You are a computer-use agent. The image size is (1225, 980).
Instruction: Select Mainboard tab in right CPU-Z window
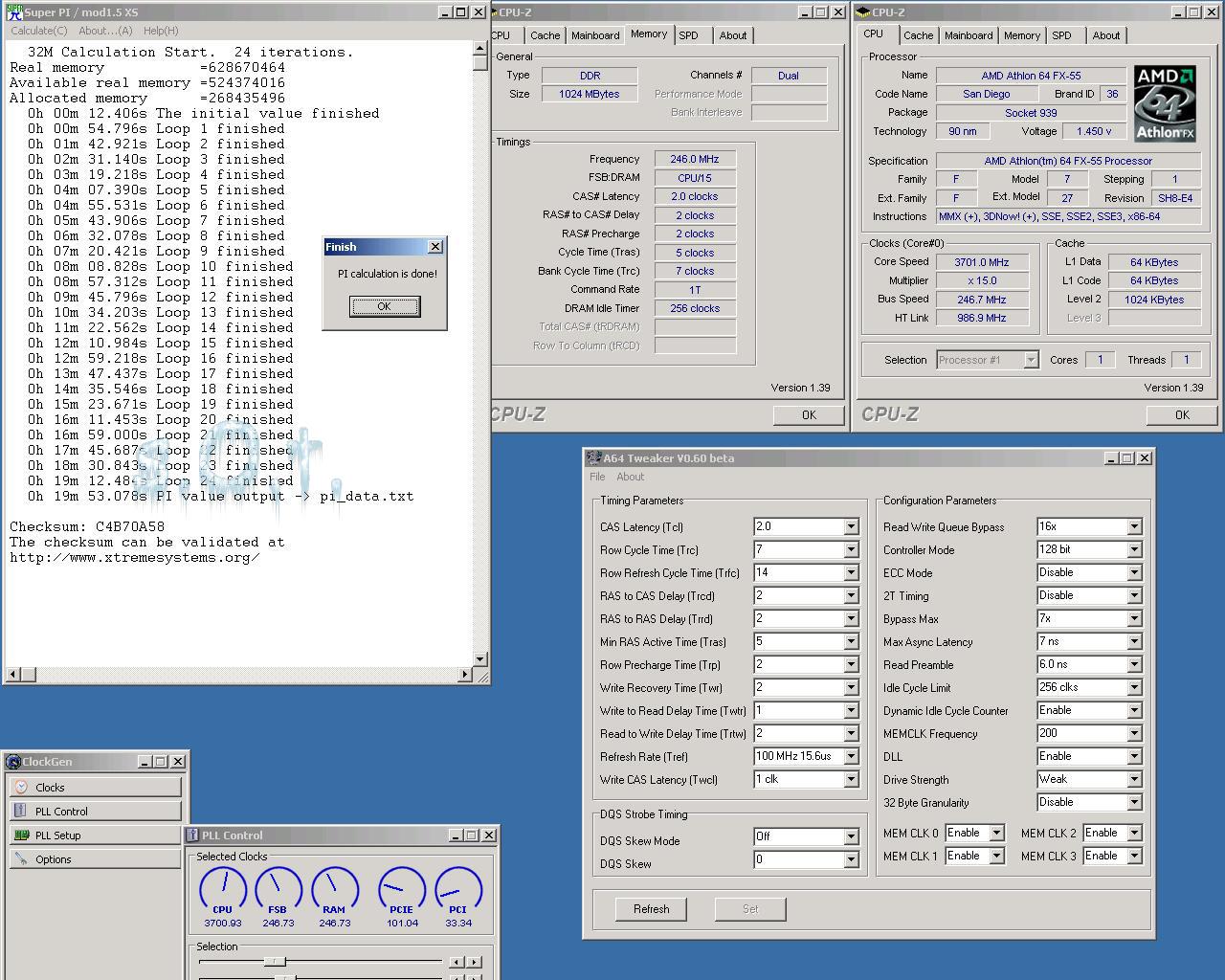[969, 35]
